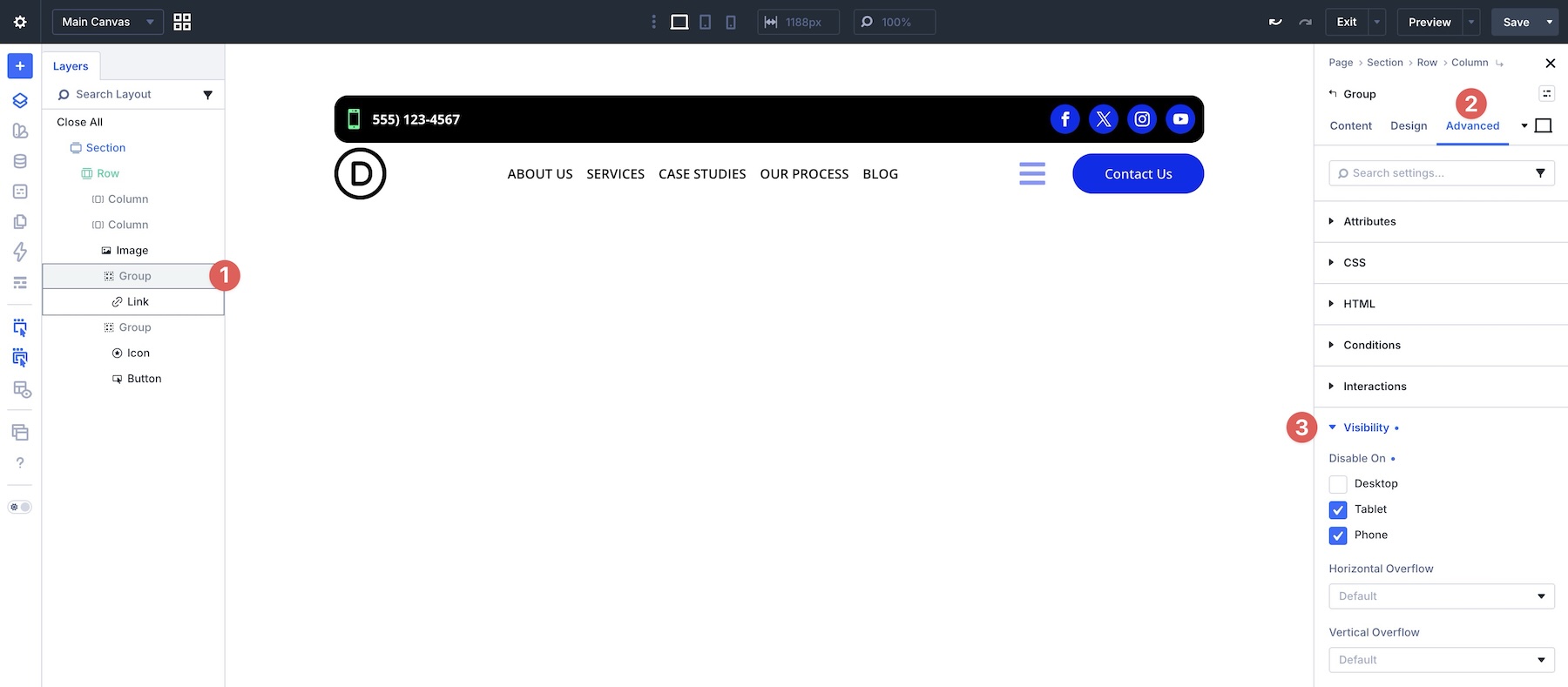Image resolution: width=1568 pixels, height=687 pixels.
Task: Click the green phone icon in top bar
Action: [x=354, y=119]
